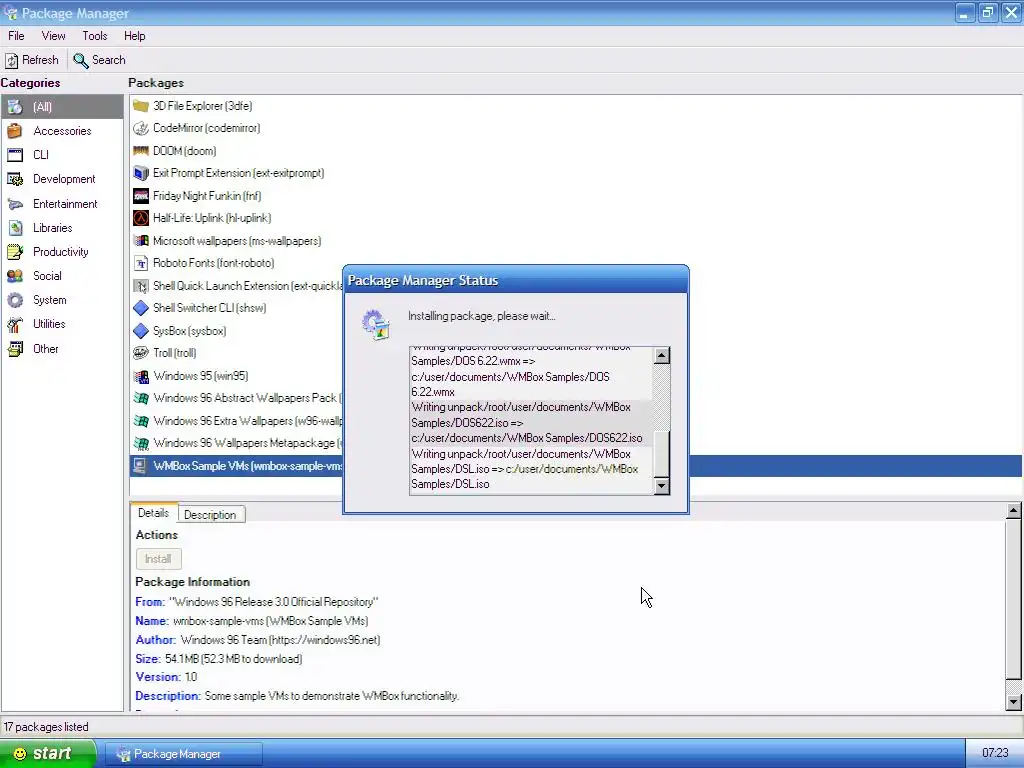Click the status log scroll down arrow
Viewport: 1024px width, 768px height.
coord(662,485)
